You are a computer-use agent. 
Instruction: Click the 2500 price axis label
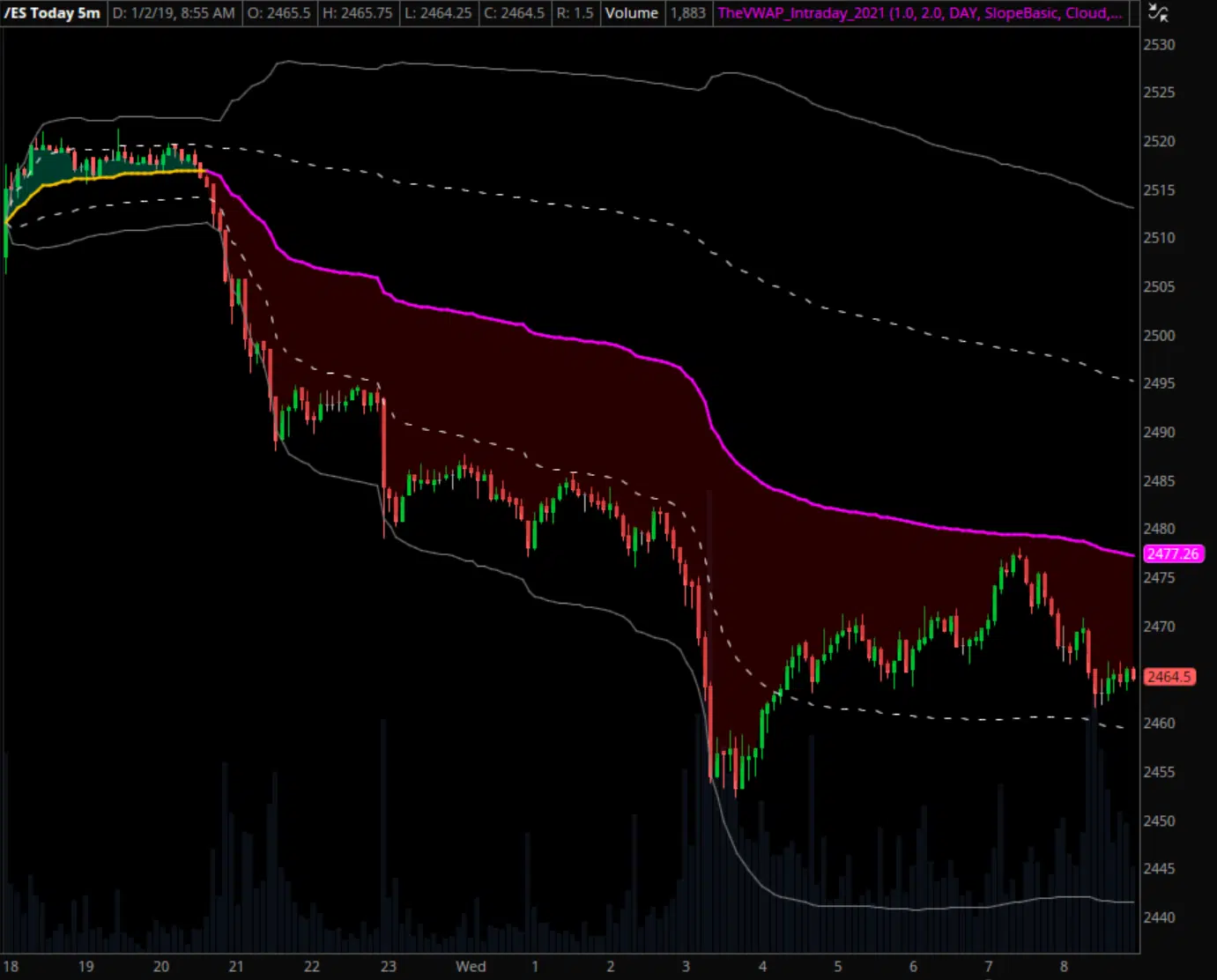click(x=1159, y=335)
